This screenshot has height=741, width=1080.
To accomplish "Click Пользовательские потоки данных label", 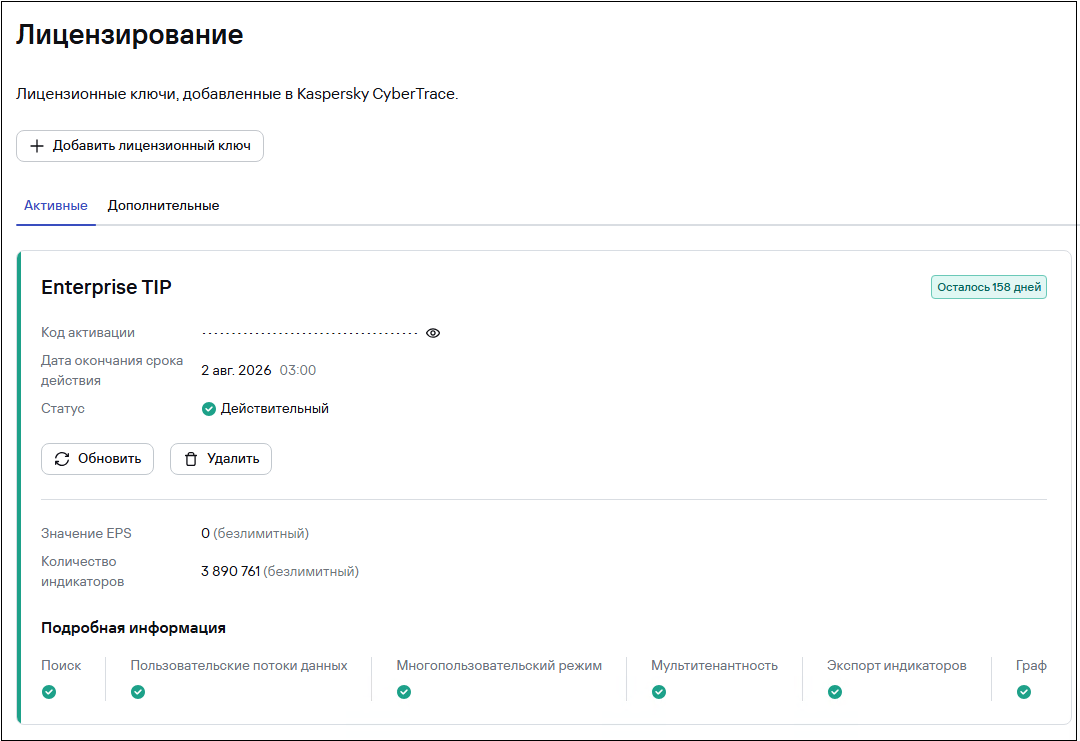I will click(x=239, y=666).
